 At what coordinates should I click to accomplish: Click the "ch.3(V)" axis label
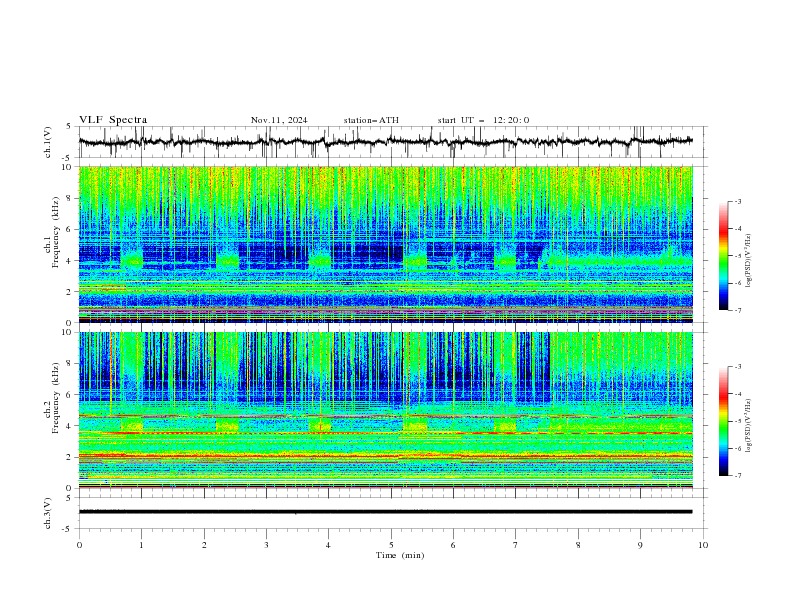coord(48,513)
